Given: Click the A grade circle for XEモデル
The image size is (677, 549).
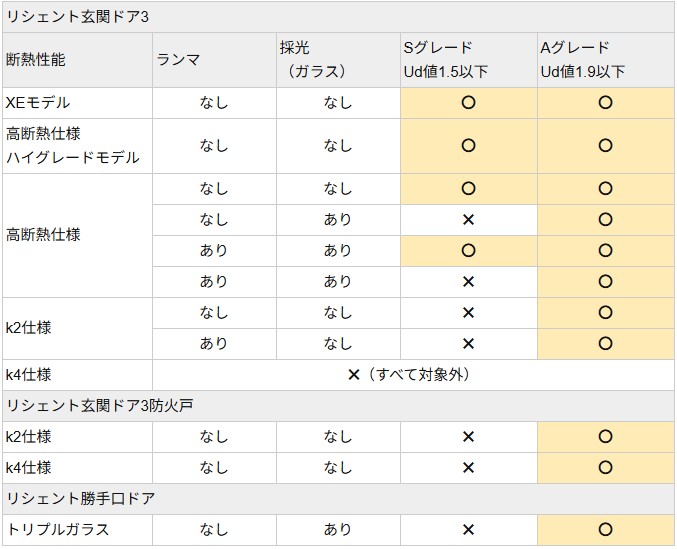Looking at the screenshot, I should [x=605, y=103].
